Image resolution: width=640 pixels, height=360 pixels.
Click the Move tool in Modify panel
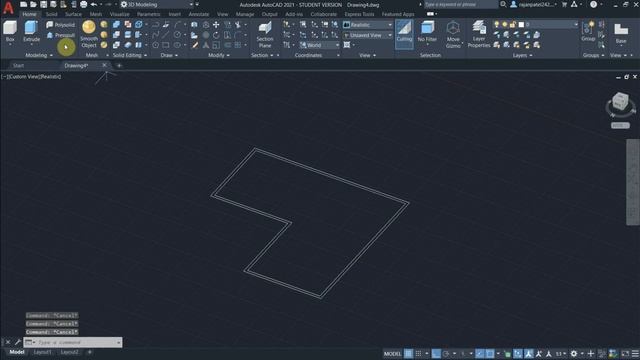[216, 25]
